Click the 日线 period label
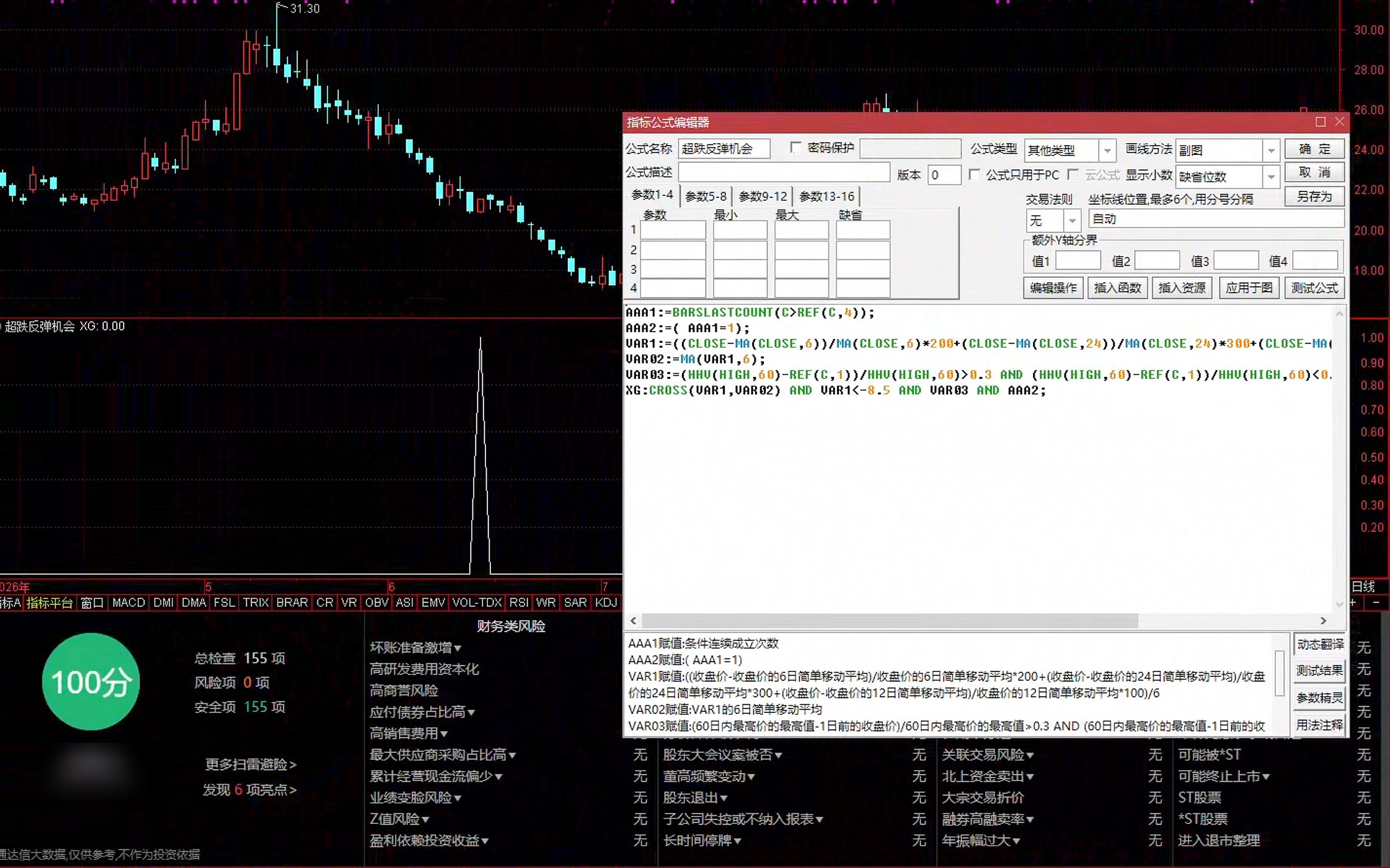Viewport: 1390px width, 868px height. (1363, 587)
